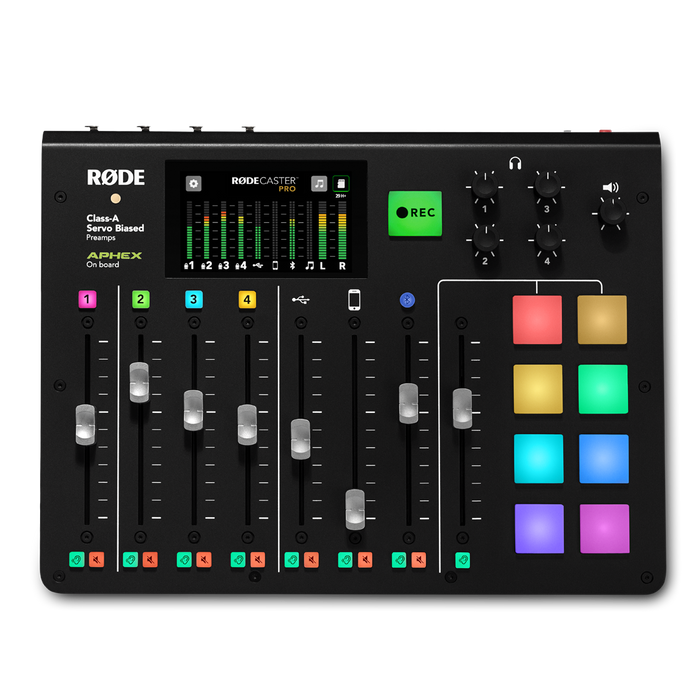Click the smartphone channel fader cap

pos(355,509)
